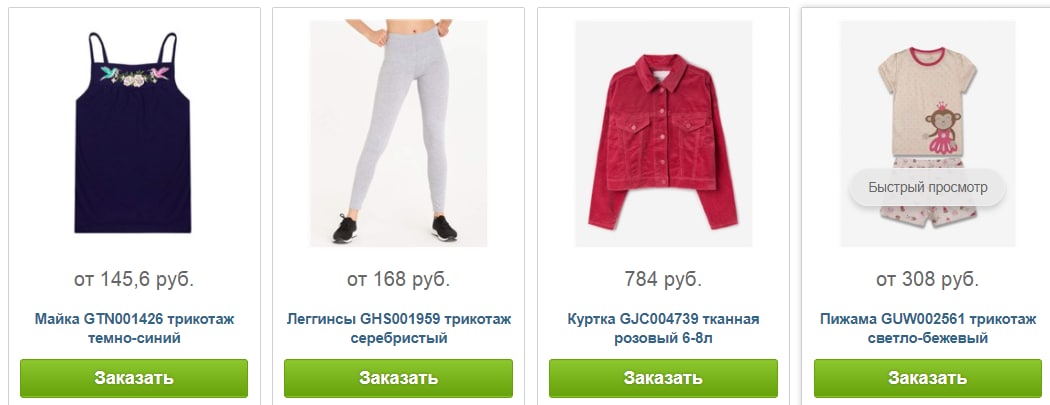Click Заказать under the Куртка jacket
This screenshot has height=405, width=1050.
point(663,378)
